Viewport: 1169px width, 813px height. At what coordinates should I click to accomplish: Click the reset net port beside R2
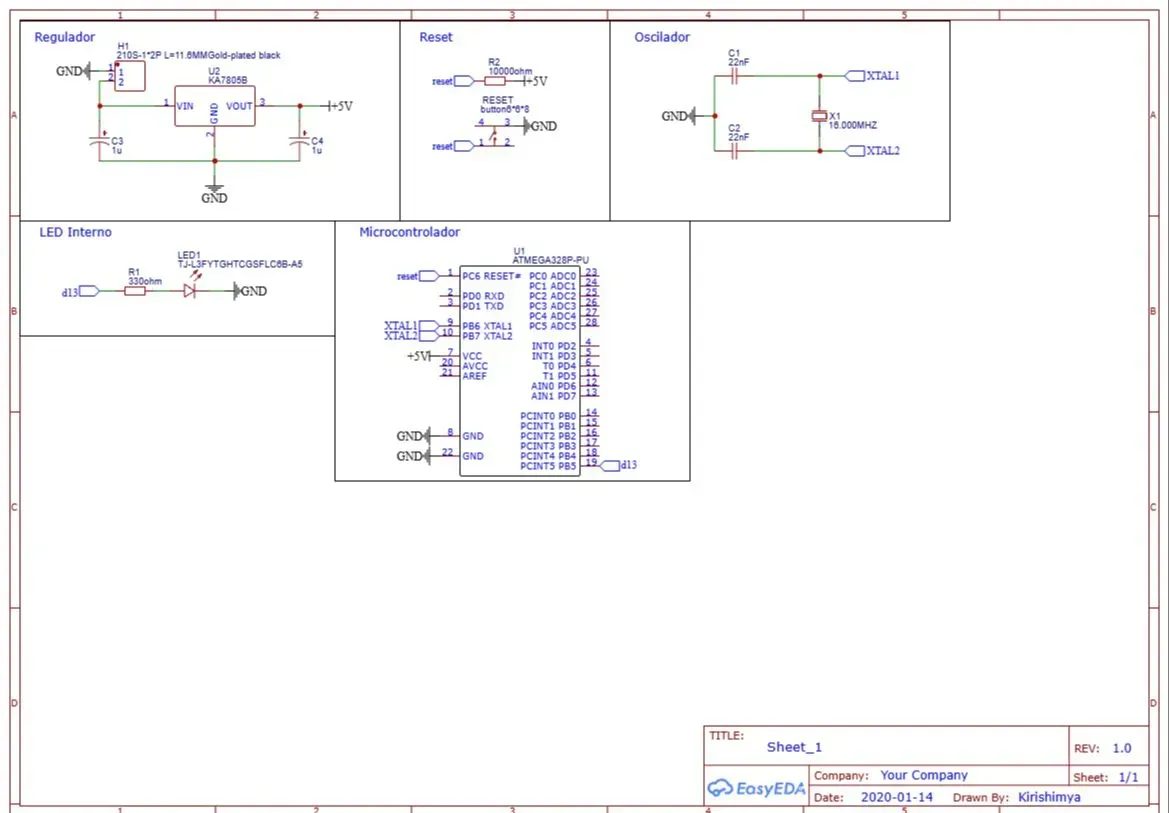[453, 81]
